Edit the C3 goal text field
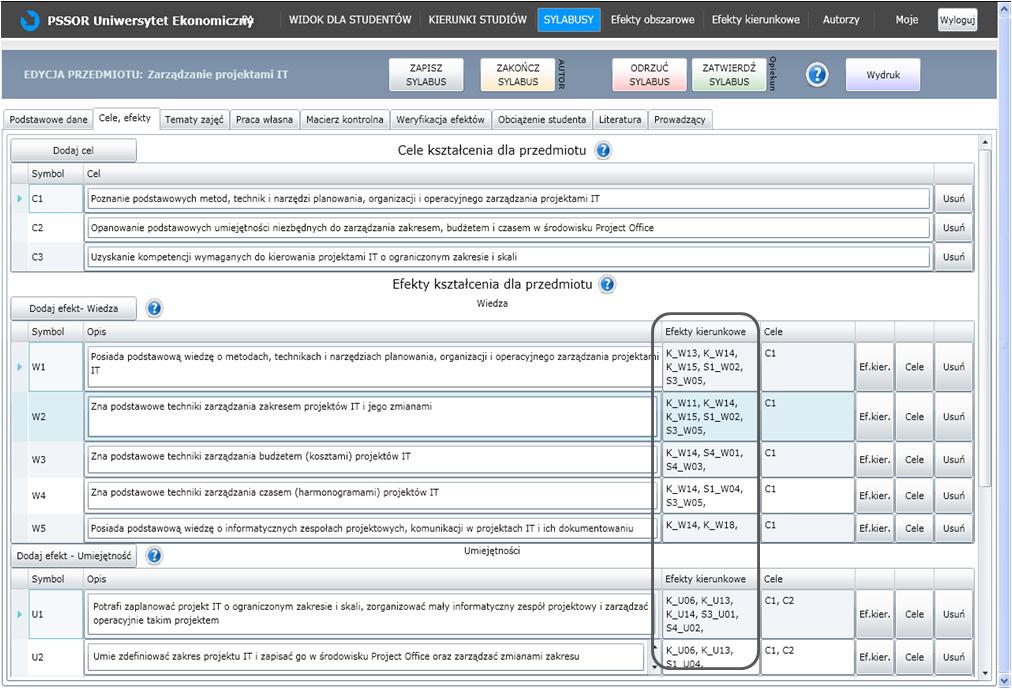The image size is (1012, 689). coord(508,257)
